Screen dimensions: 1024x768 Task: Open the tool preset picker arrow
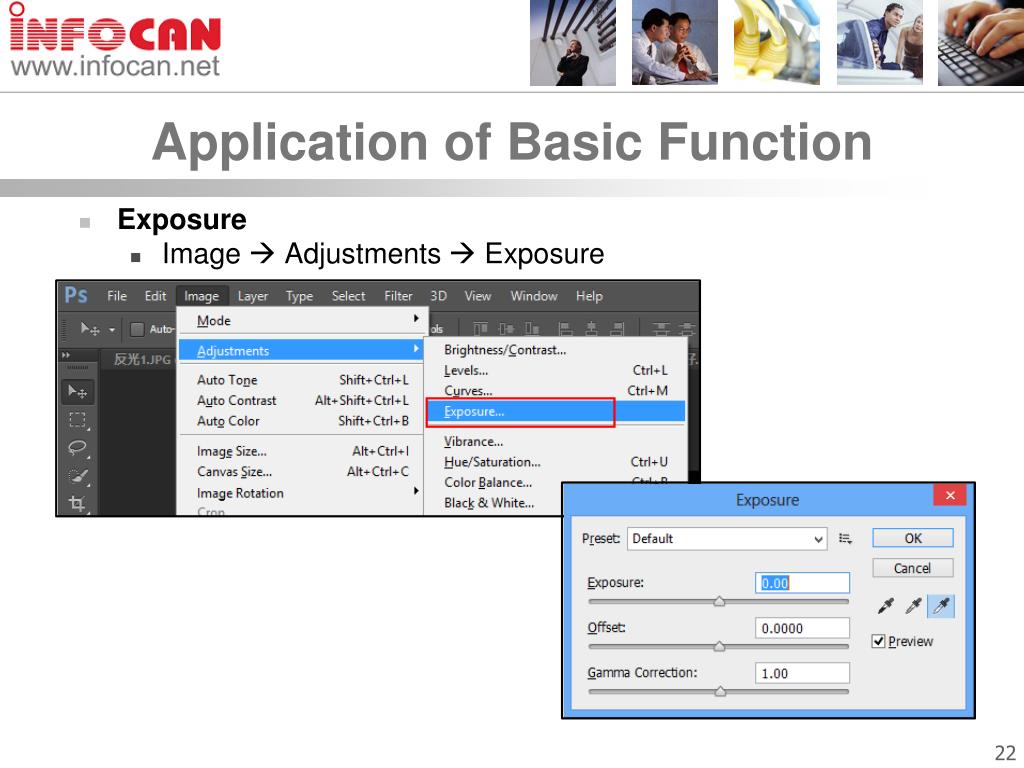coord(112,330)
